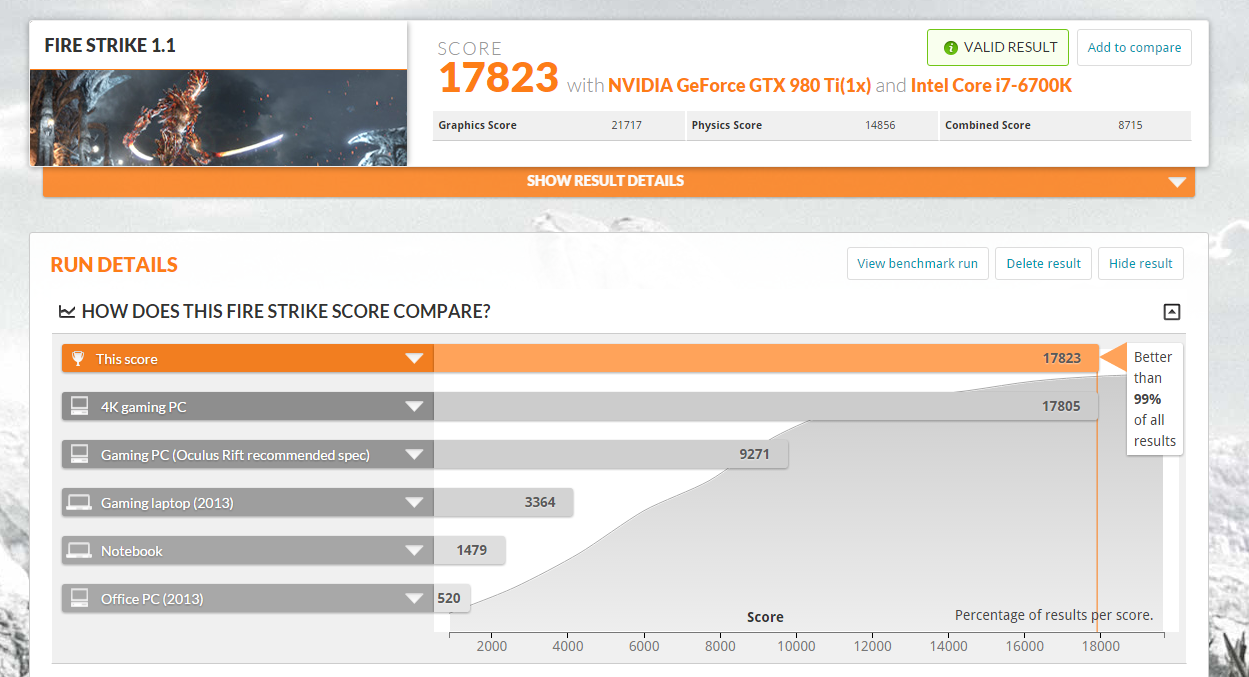The width and height of the screenshot is (1249, 677).
Task: Click the info icon in Valid Result badge
Action: 950,48
